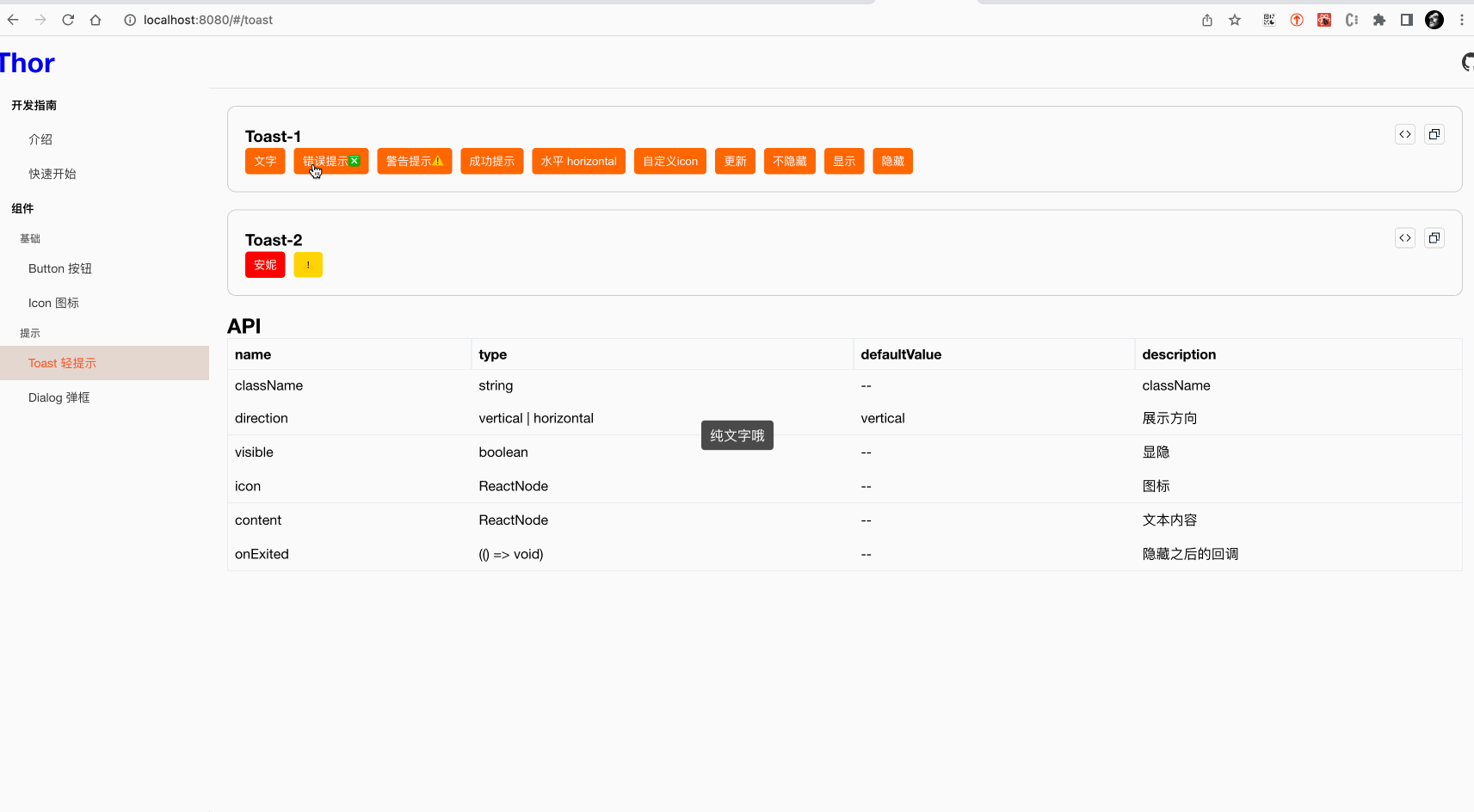The width and height of the screenshot is (1474, 812).
Task: Open the red React bug extension
Action: pyautogui.click(x=1324, y=20)
